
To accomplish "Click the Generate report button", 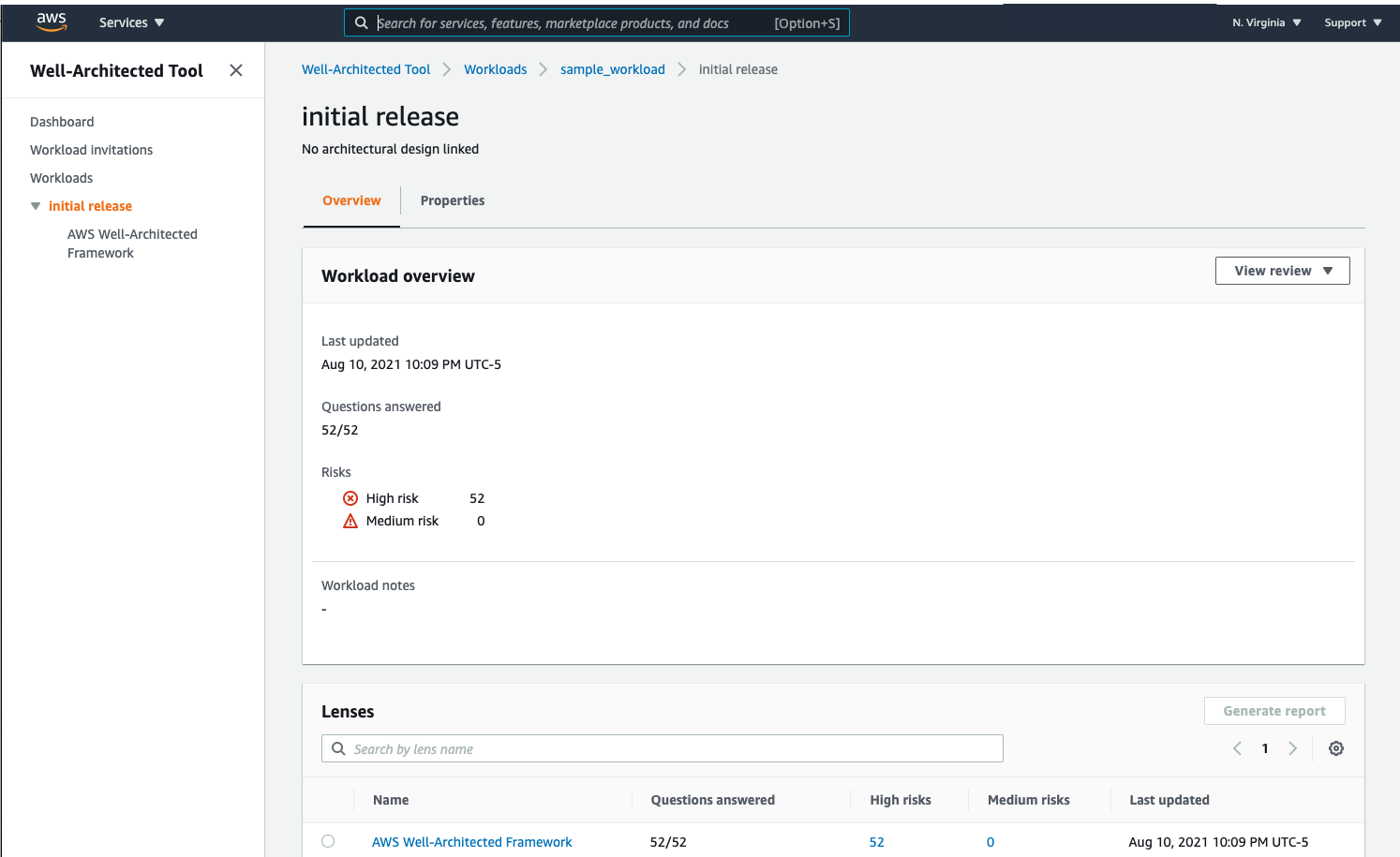I will [1274, 711].
